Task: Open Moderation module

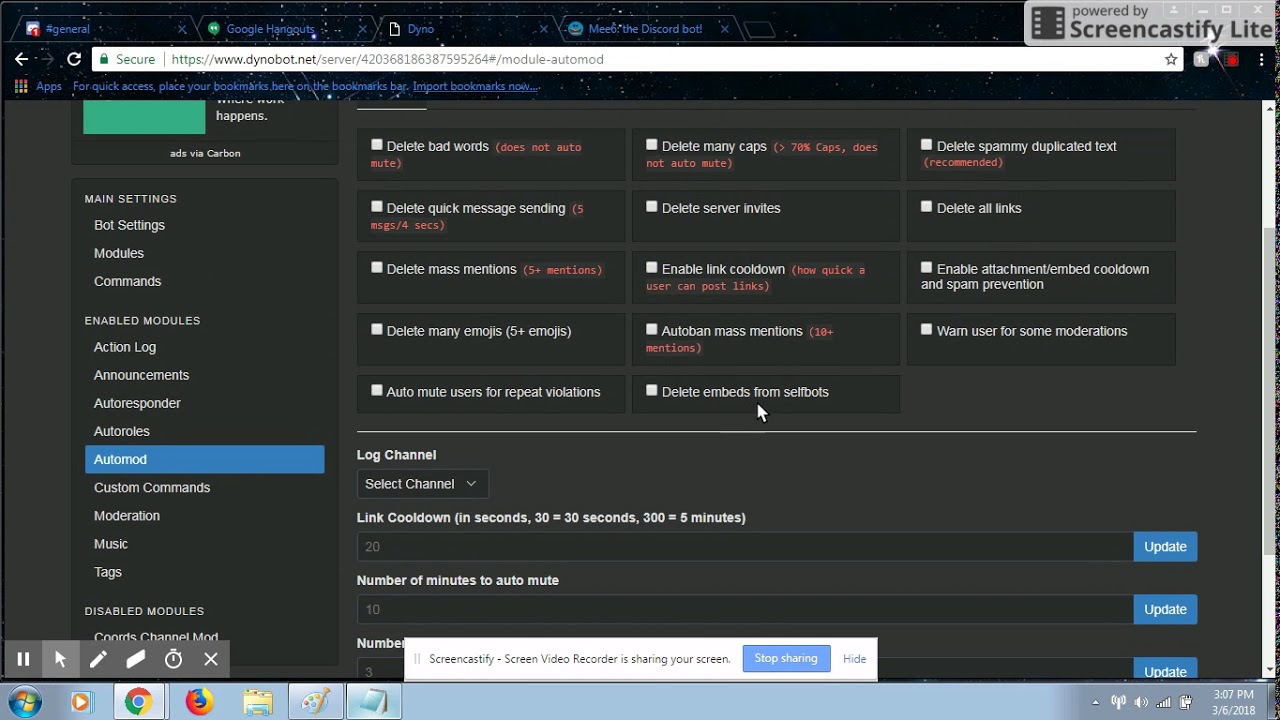Action: (127, 515)
